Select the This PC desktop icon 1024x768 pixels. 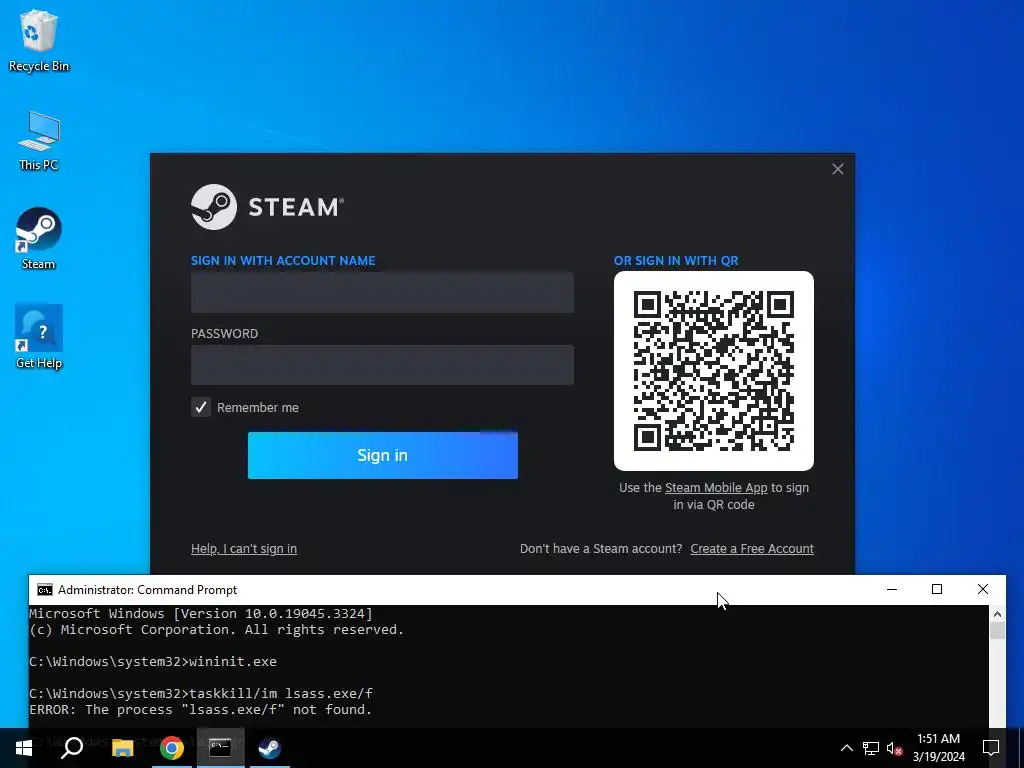pyautogui.click(x=39, y=140)
